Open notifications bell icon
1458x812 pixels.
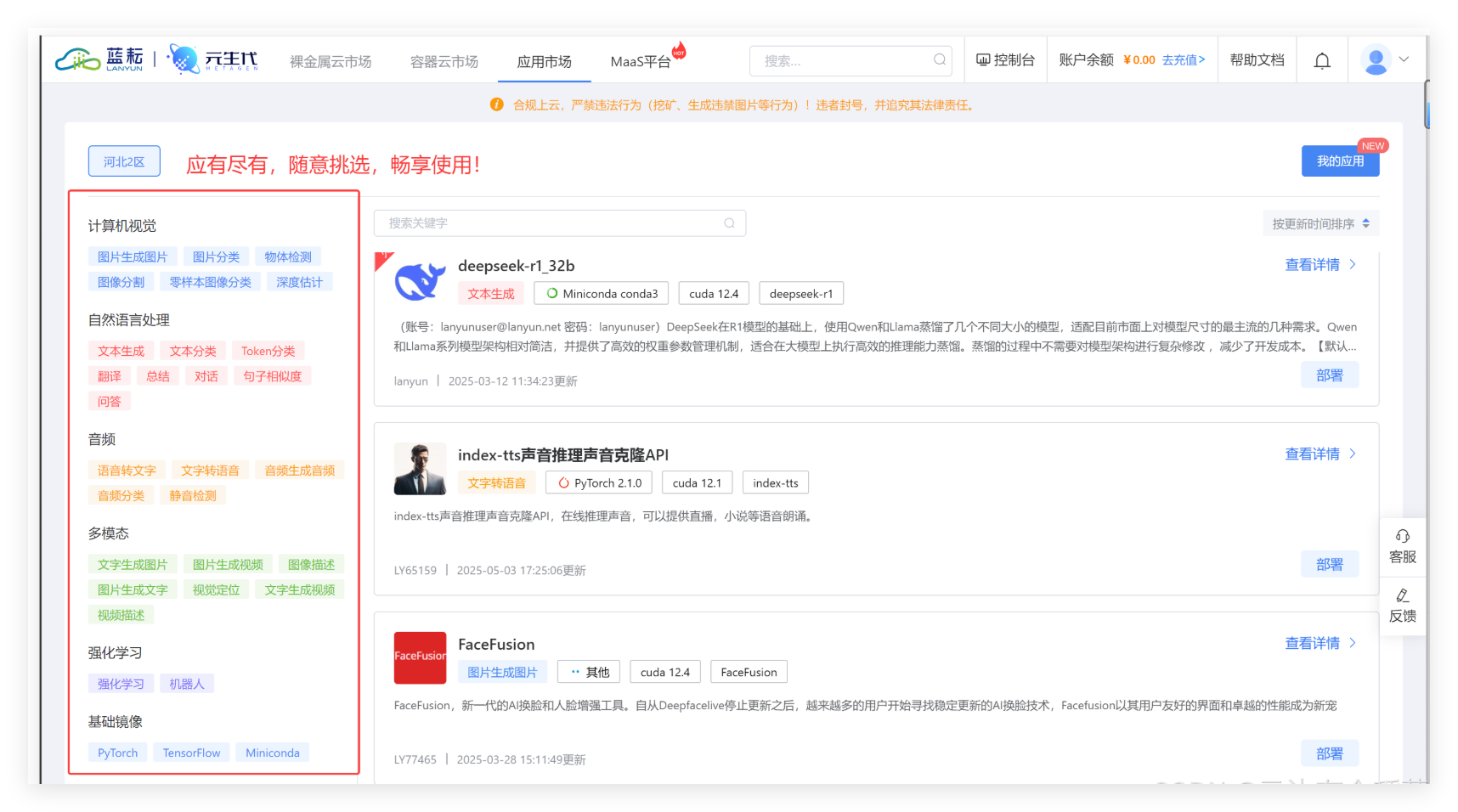point(1322,60)
